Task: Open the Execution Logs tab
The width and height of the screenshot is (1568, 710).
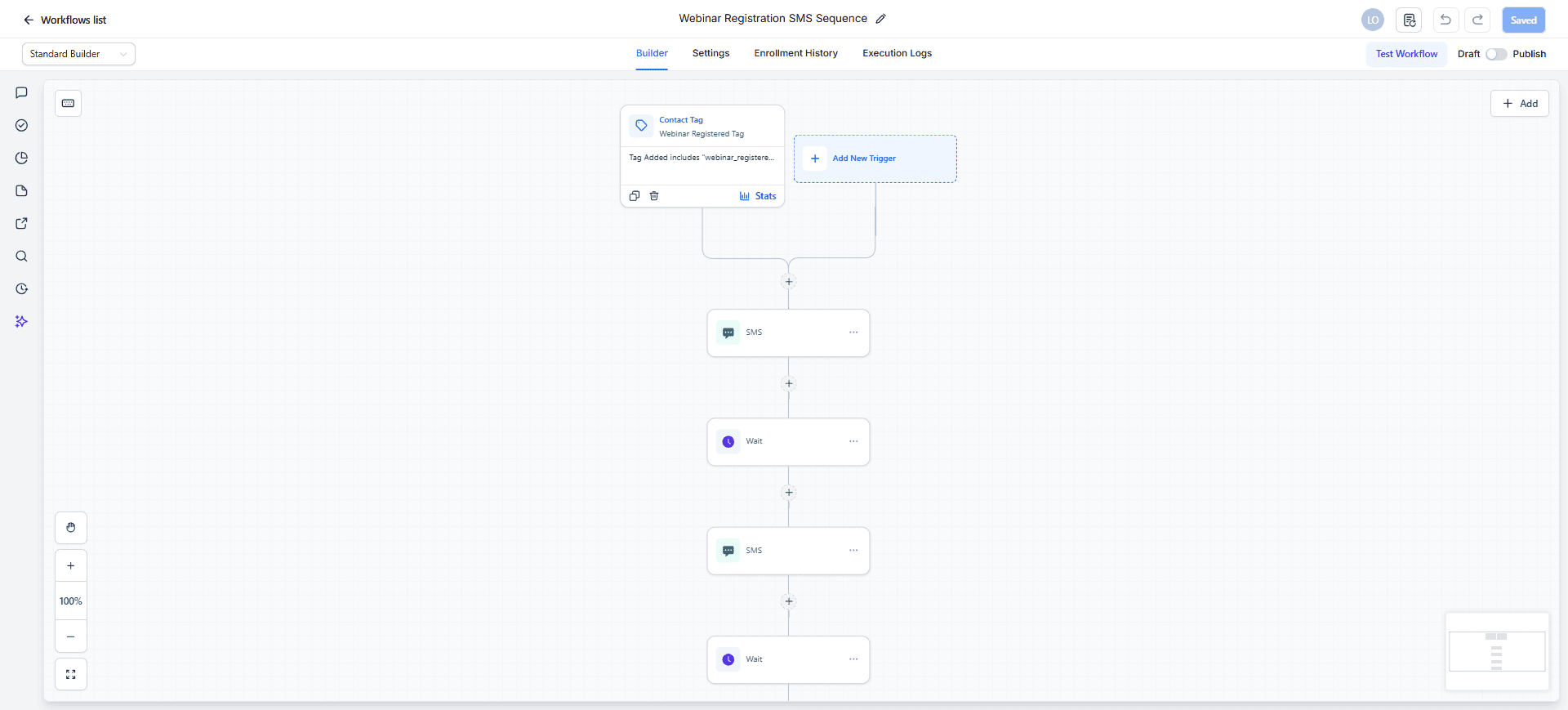Action: pos(897,53)
